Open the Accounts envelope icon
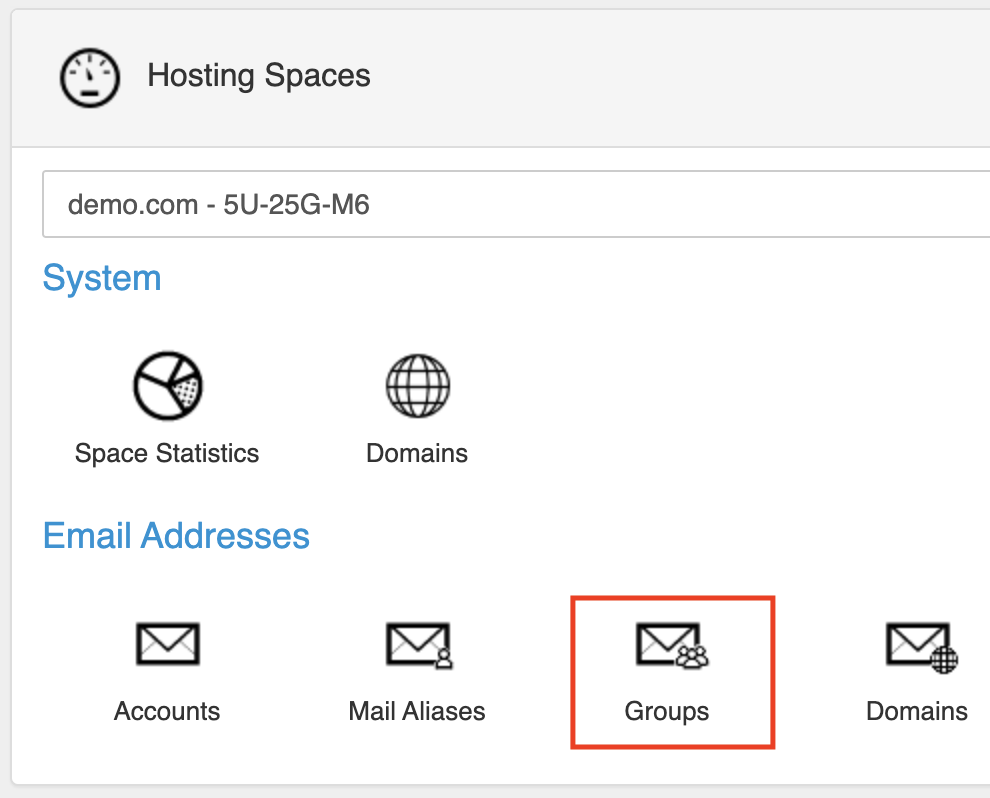Screen dimensions: 990x798 pos(168,644)
